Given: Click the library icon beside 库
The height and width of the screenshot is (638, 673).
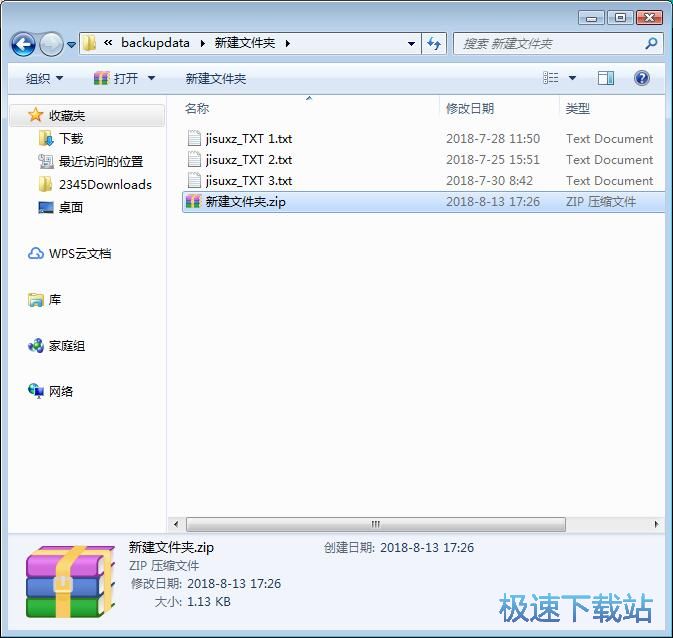Looking at the screenshot, I should (36, 300).
